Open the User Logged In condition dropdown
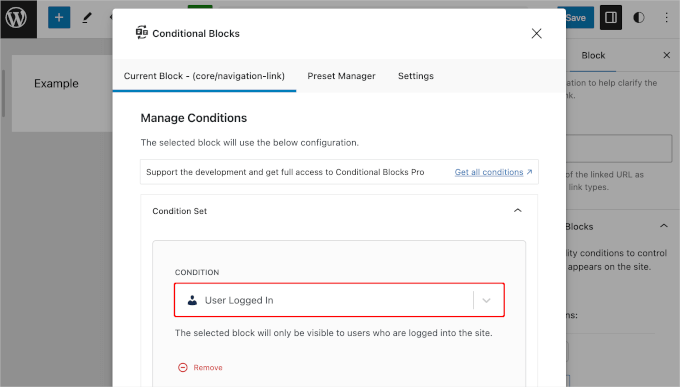The height and width of the screenshot is (387, 680). 339,300
